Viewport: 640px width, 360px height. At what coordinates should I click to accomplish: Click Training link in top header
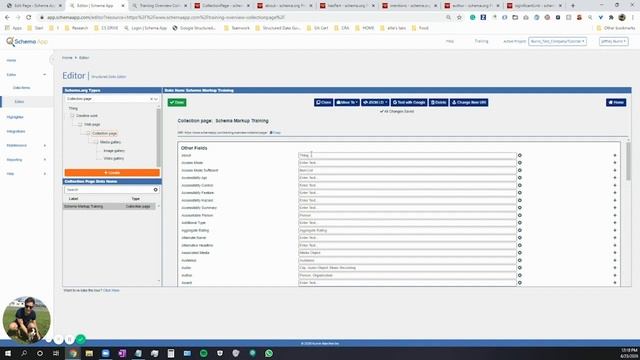(481, 41)
